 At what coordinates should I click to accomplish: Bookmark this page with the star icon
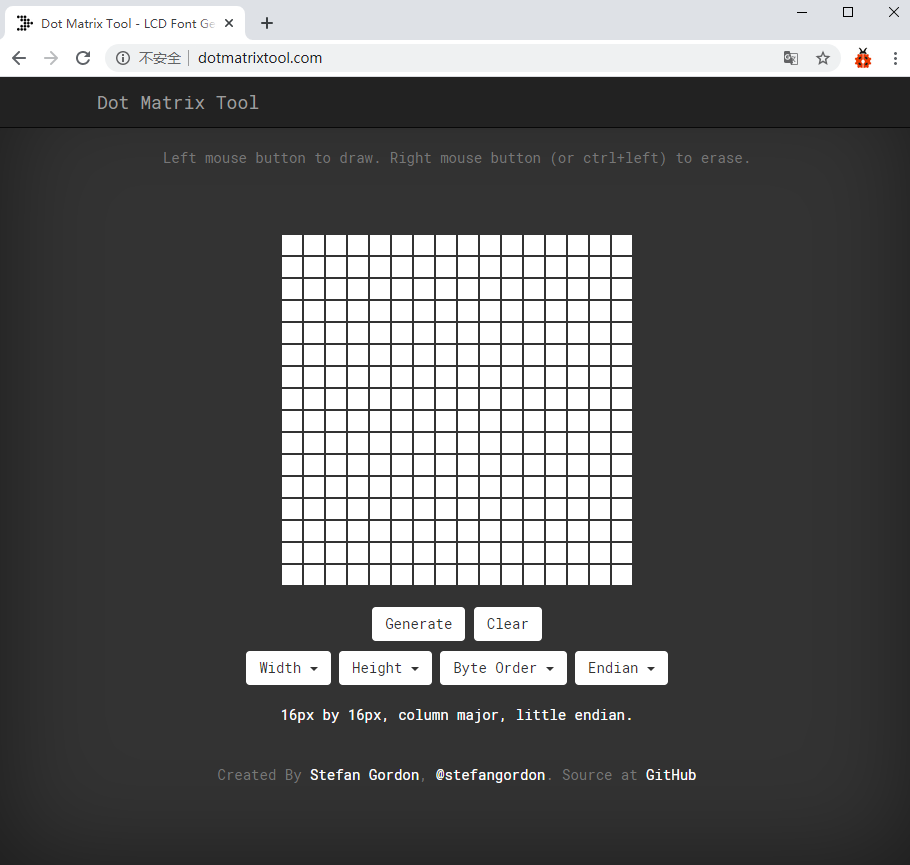point(823,58)
